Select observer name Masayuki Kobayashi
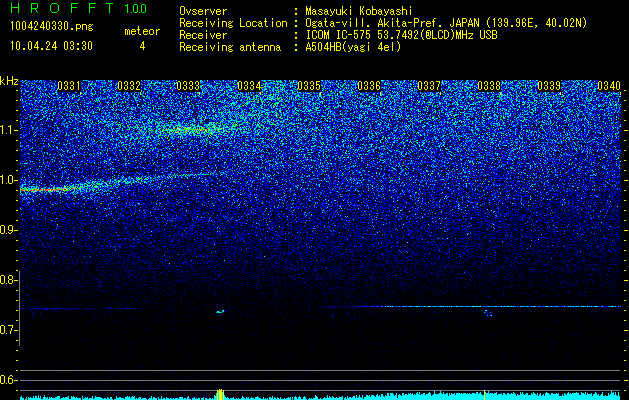Screen dimensions: 629x400 coord(359,11)
